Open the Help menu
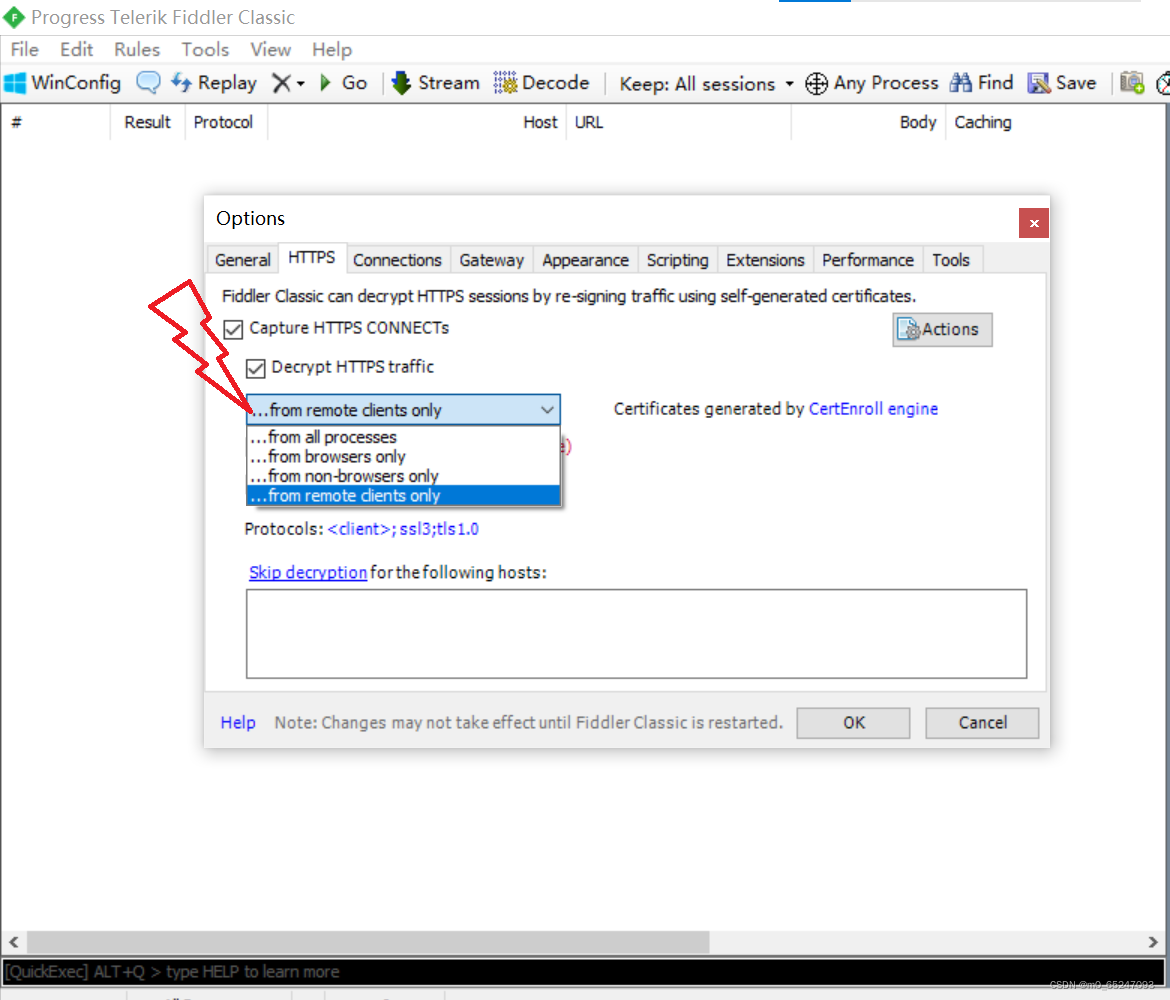Screen dimensions: 1170x1000 click(332, 49)
